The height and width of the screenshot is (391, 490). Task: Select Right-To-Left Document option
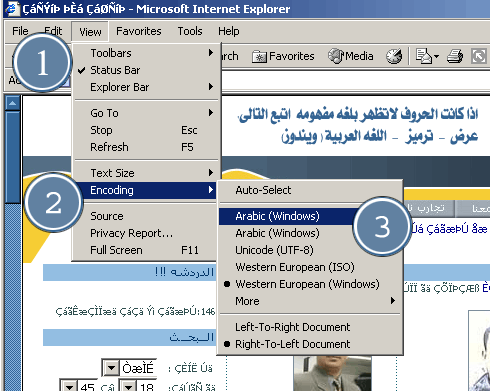tap(310, 344)
